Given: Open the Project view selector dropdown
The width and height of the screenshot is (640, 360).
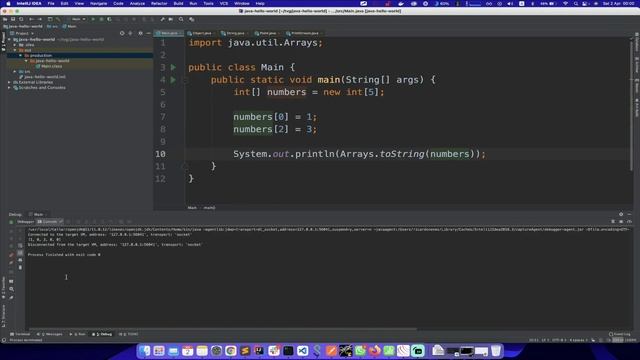Looking at the screenshot, I should click(22, 33).
